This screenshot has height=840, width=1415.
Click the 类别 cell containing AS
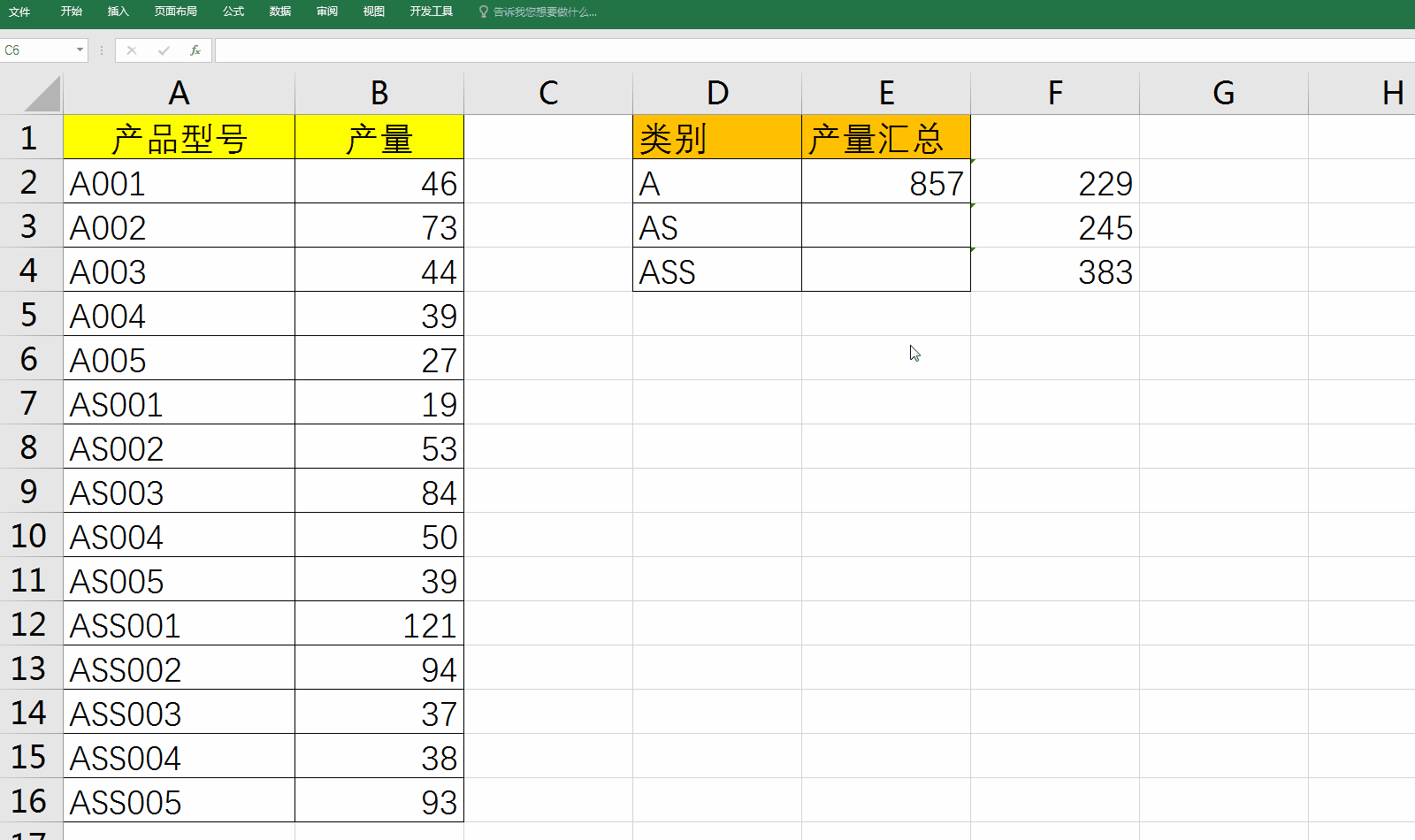(x=717, y=225)
